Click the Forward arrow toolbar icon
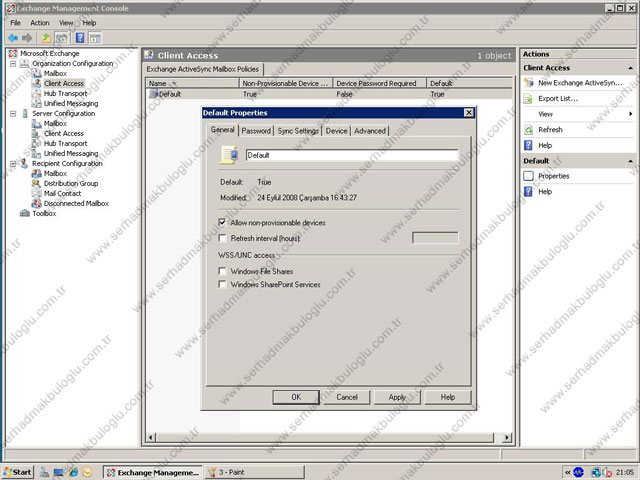The width and height of the screenshot is (640, 480). pos(27,38)
